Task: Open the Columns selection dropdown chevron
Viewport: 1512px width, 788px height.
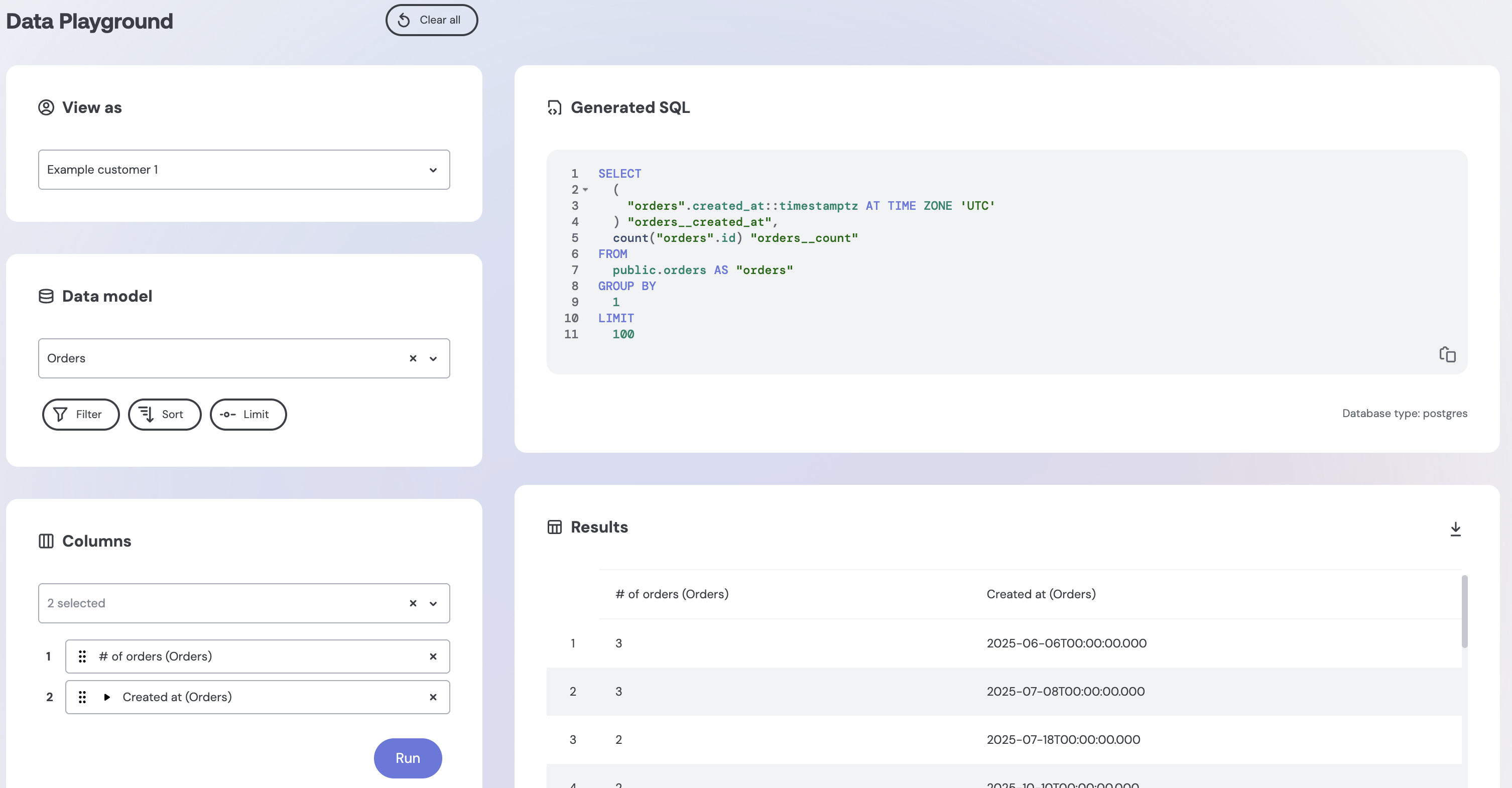Action: coord(433,603)
